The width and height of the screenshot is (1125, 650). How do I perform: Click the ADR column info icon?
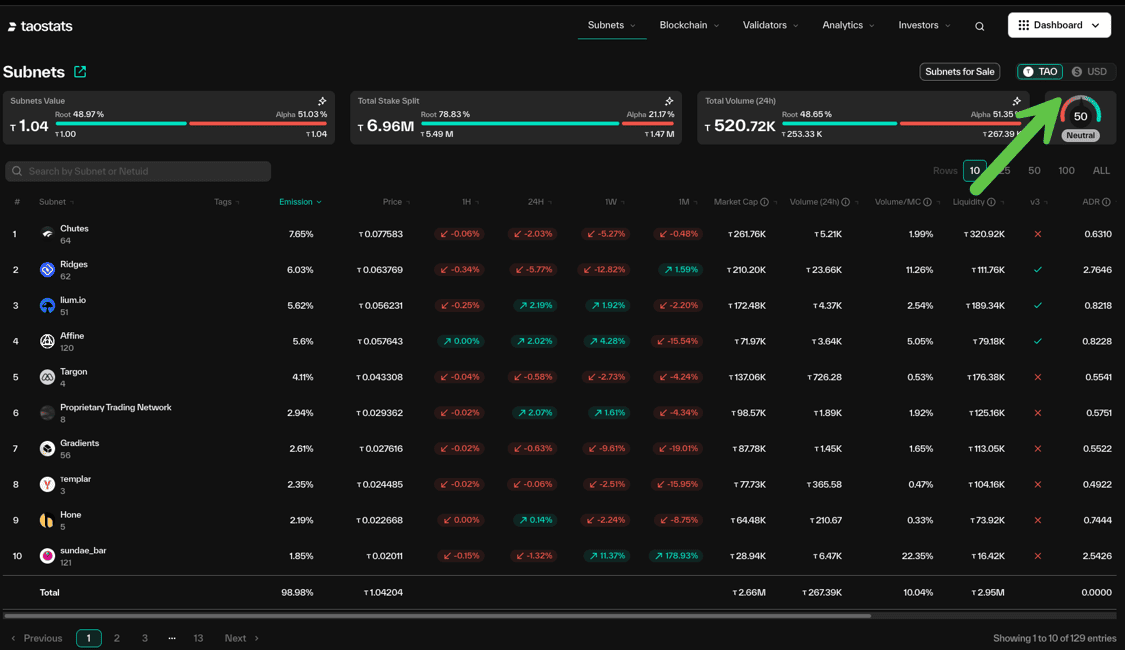click(1106, 202)
